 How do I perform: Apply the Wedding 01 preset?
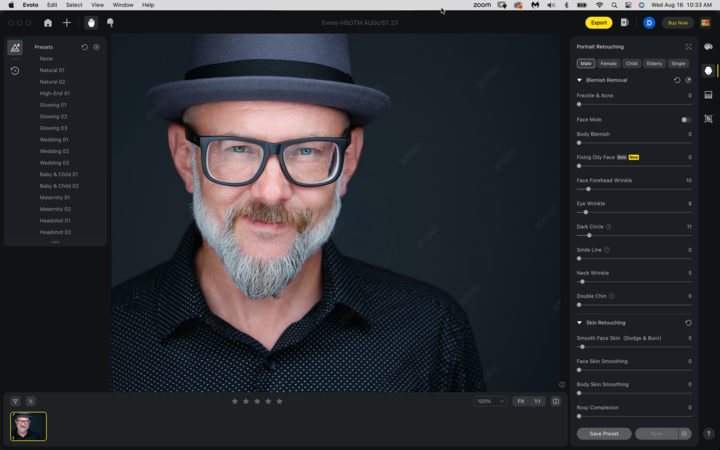point(54,140)
